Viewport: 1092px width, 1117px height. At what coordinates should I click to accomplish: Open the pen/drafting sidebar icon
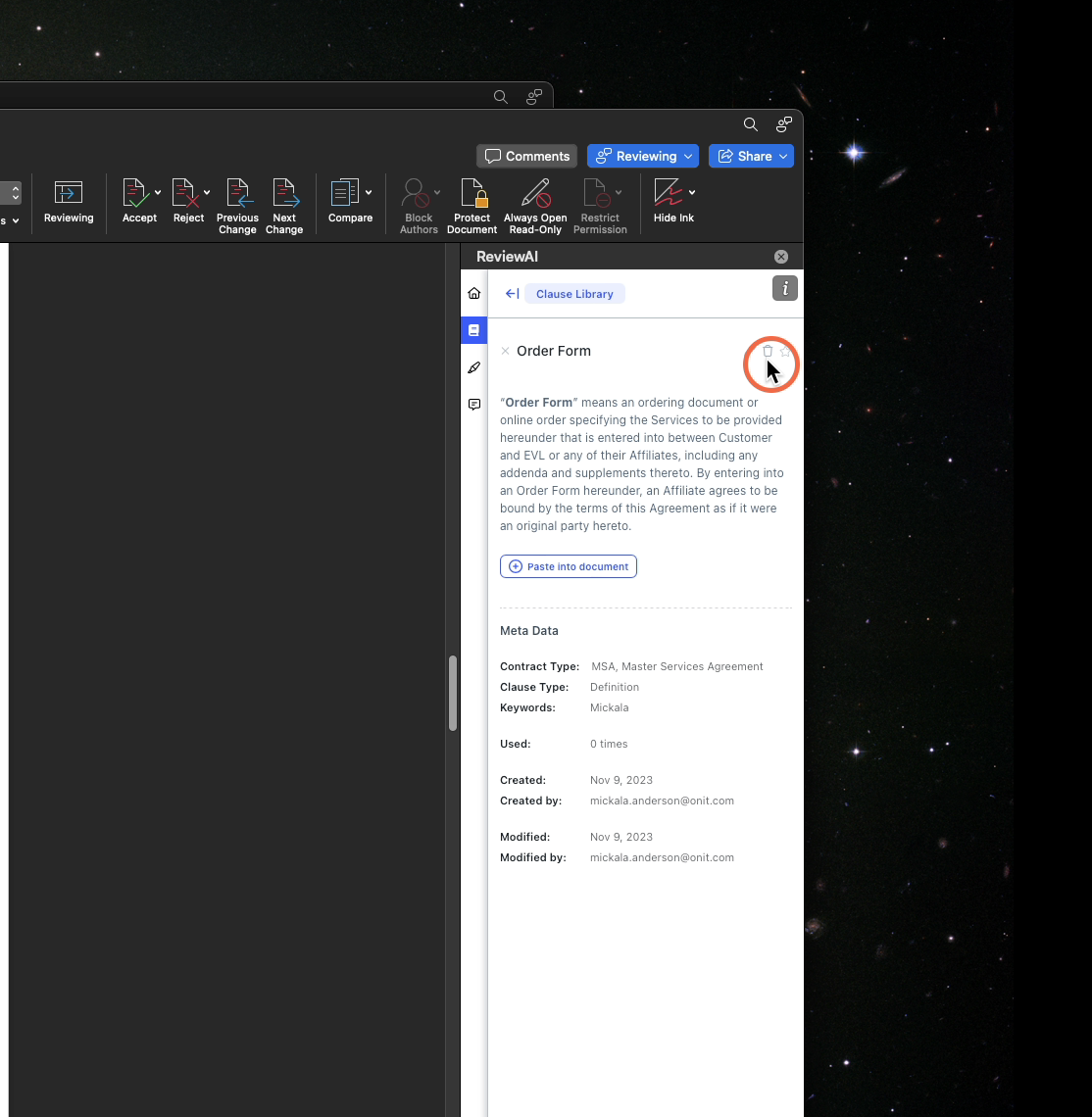click(474, 367)
